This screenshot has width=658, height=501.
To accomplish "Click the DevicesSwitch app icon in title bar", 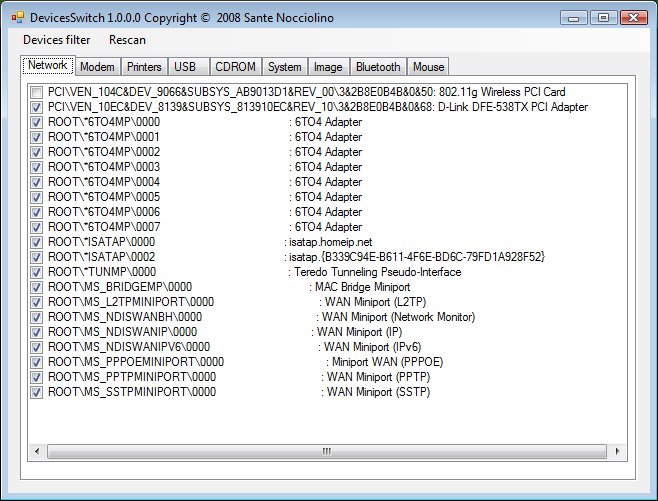I will pyautogui.click(x=17, y=18).
